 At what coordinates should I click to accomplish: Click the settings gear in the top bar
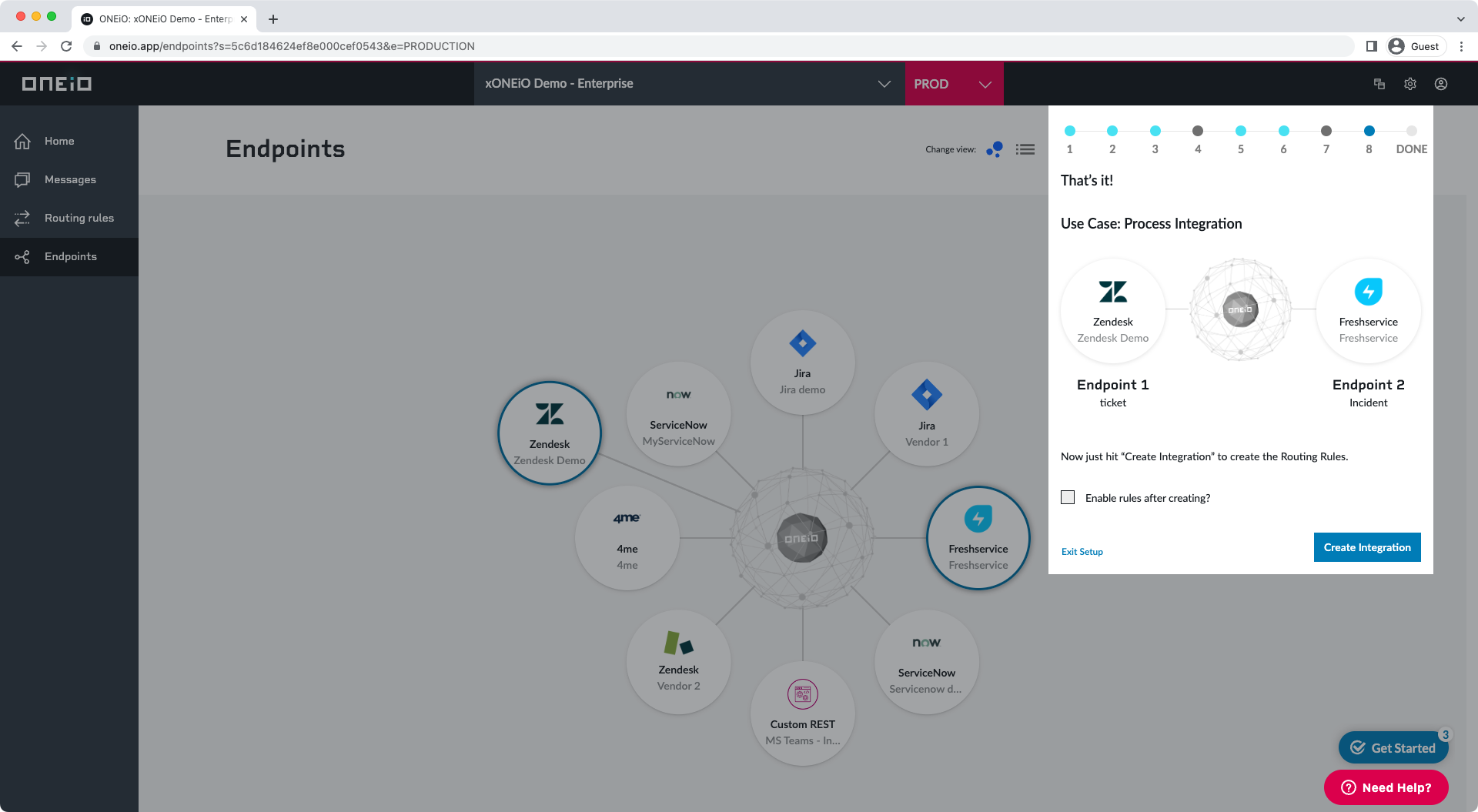(1410, 84)
